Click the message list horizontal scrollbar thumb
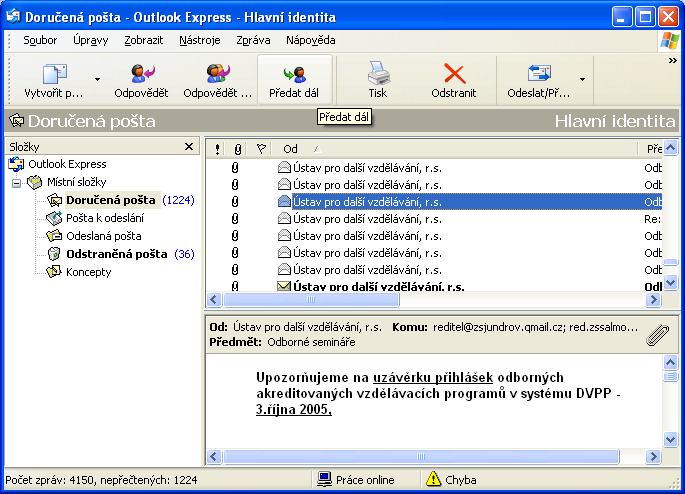The width and height of the screenshot is (685, 494). coord(311,300)
